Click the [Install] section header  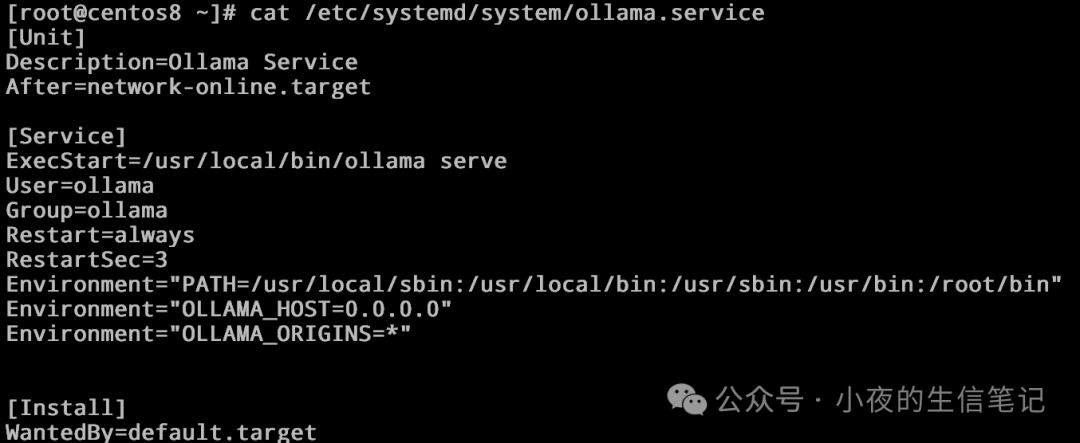[x=66, y=409]
